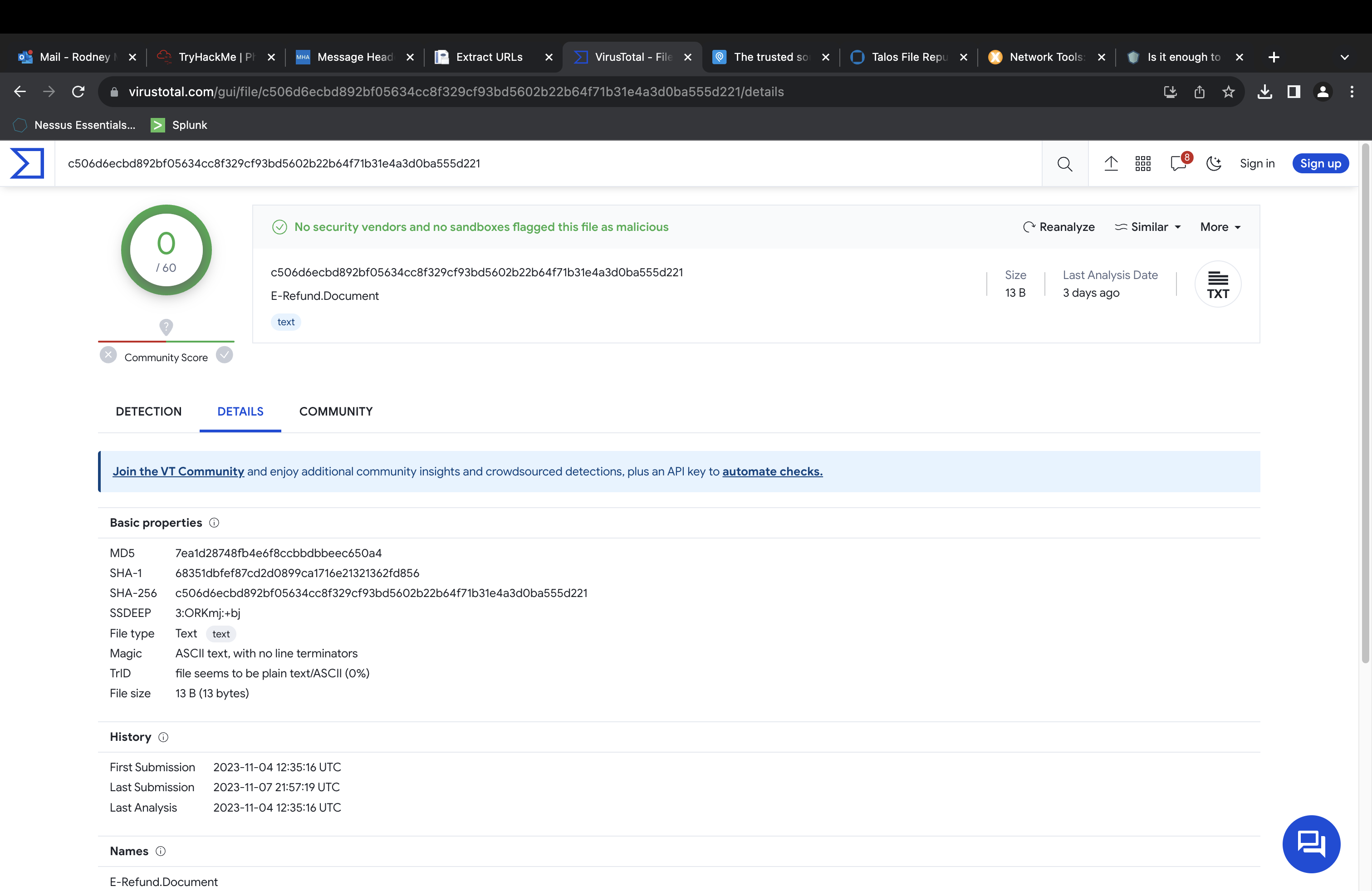The width and height of the screenshot is (1372, 891).
Task: Expand the Similar dropdown
Action: [1148, 226]
